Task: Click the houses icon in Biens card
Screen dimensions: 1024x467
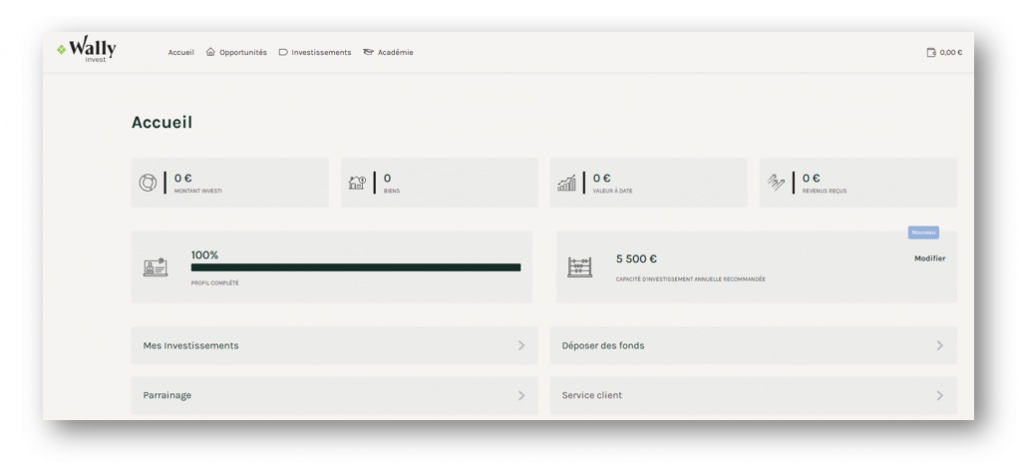Action: (357, 183)
